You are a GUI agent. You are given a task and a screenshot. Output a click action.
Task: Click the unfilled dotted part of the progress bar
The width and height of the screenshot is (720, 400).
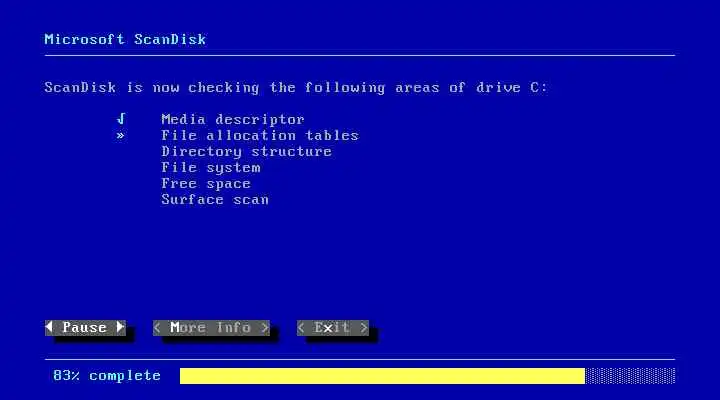630,376
